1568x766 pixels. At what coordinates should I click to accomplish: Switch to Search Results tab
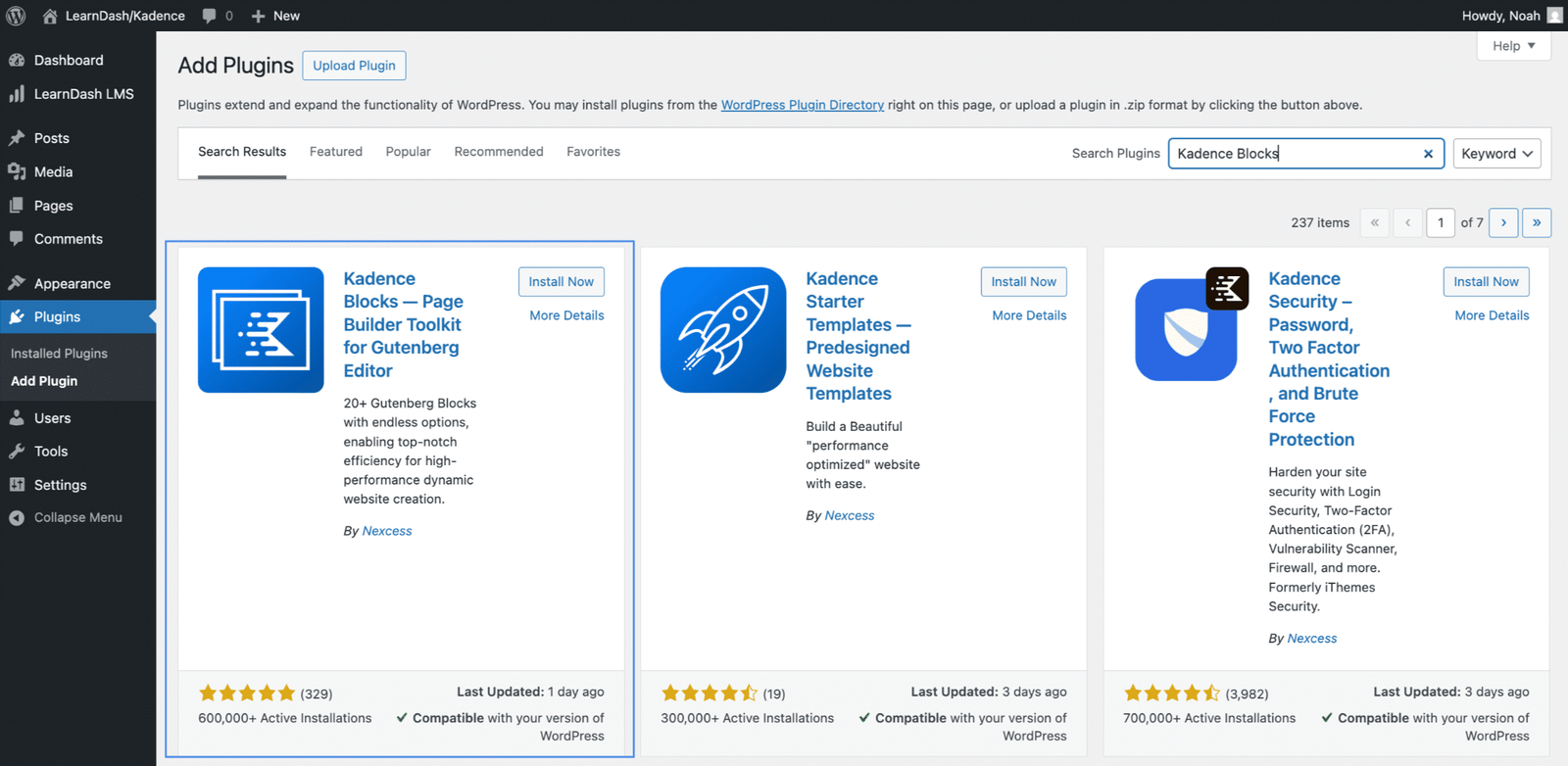tap(242, 152)
